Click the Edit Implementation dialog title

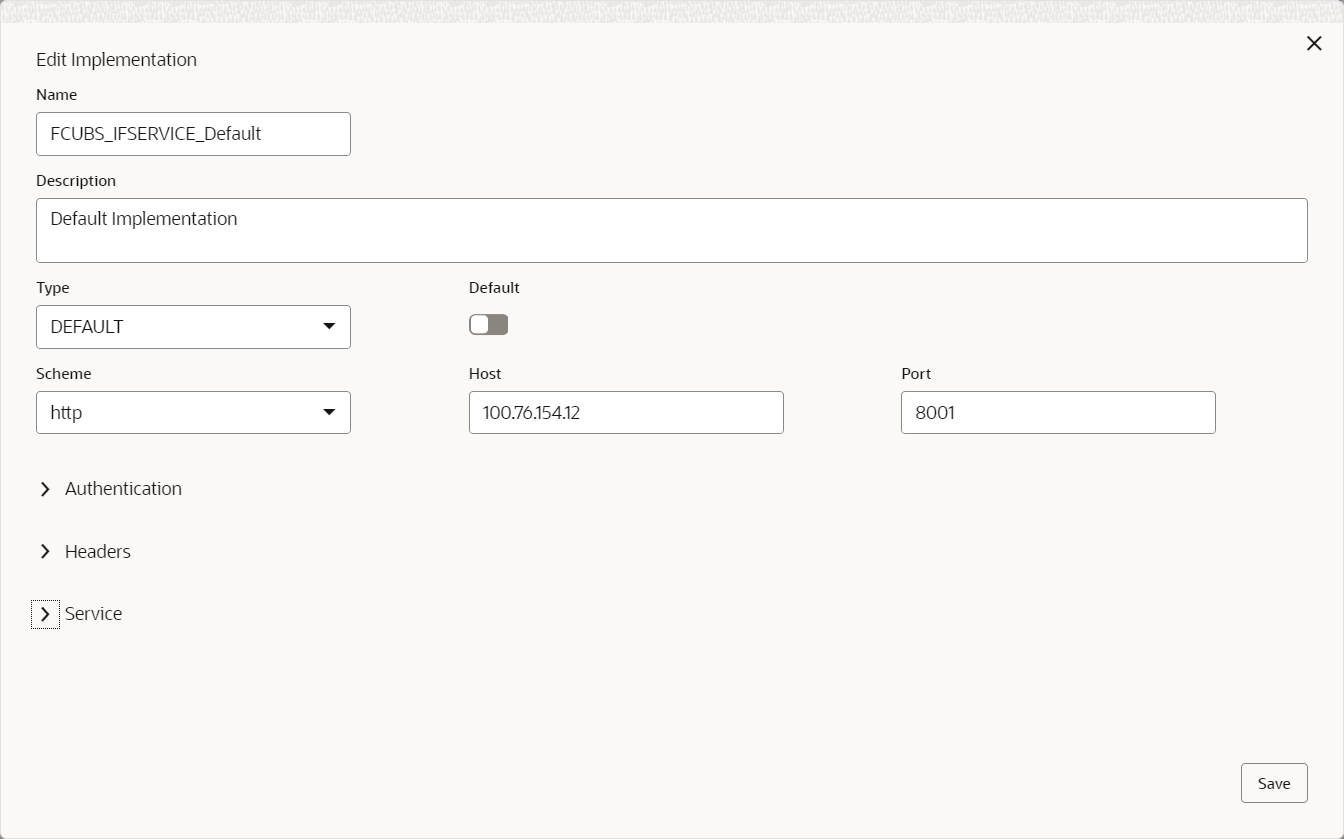pos(116,60)
